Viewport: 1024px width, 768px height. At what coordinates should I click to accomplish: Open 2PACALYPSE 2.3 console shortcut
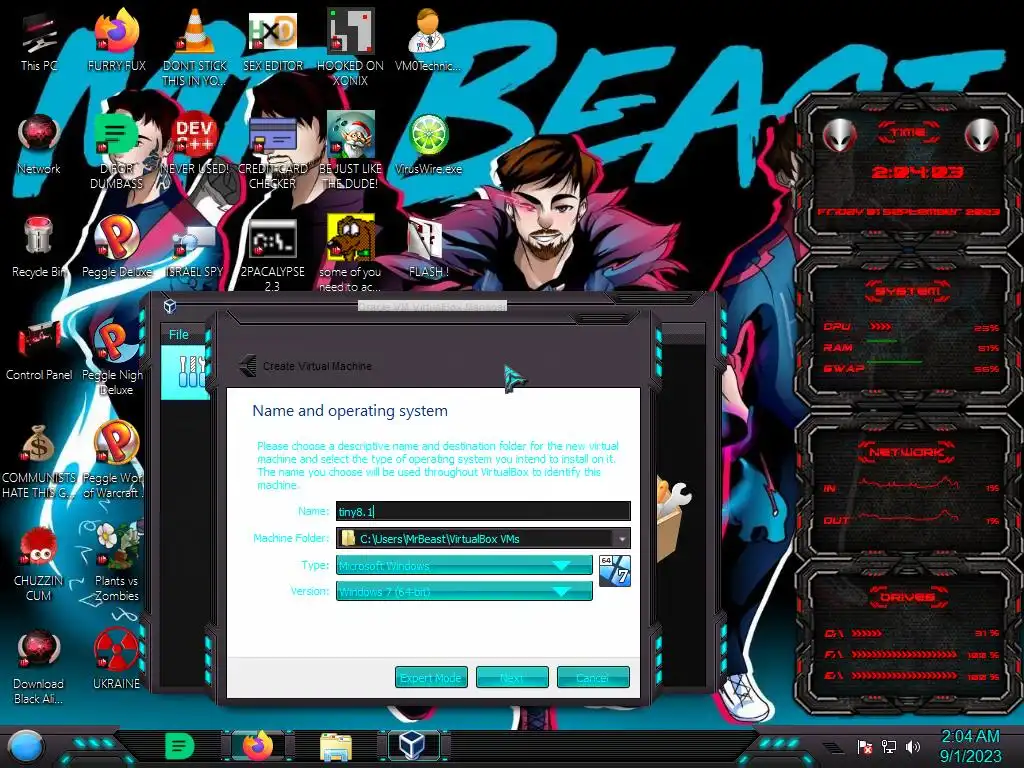273,253
